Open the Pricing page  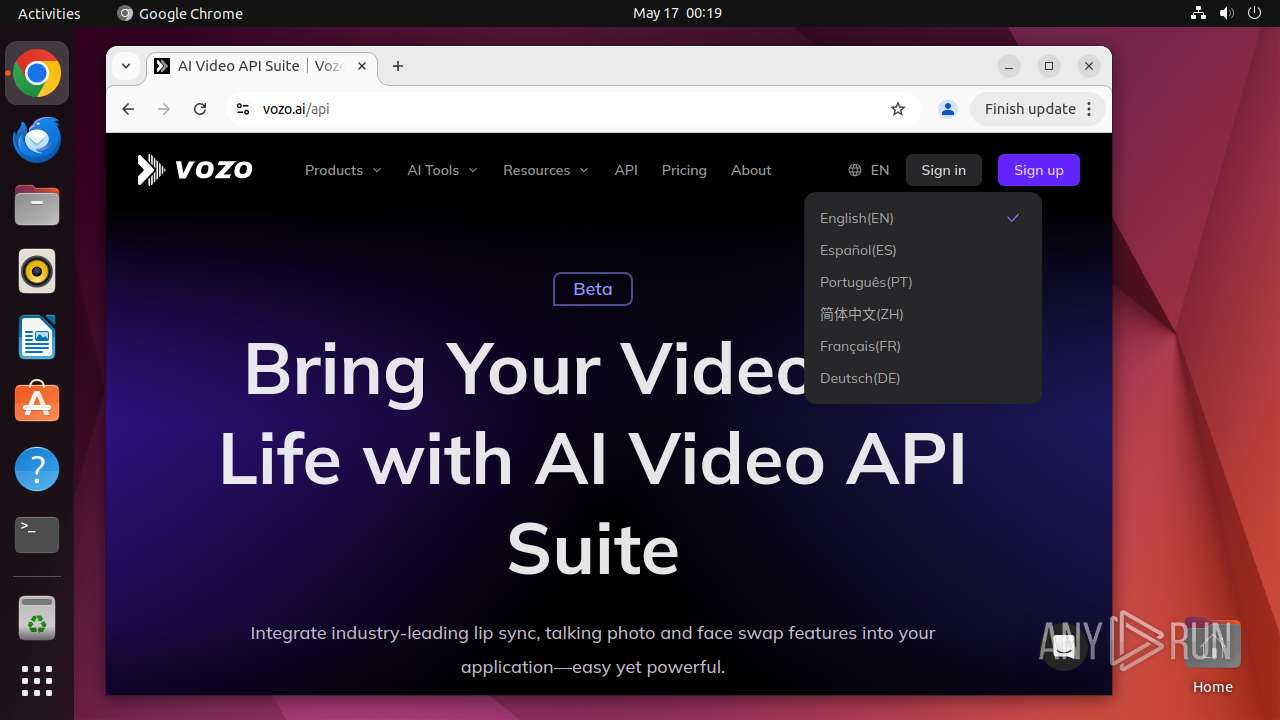point(684,170)
